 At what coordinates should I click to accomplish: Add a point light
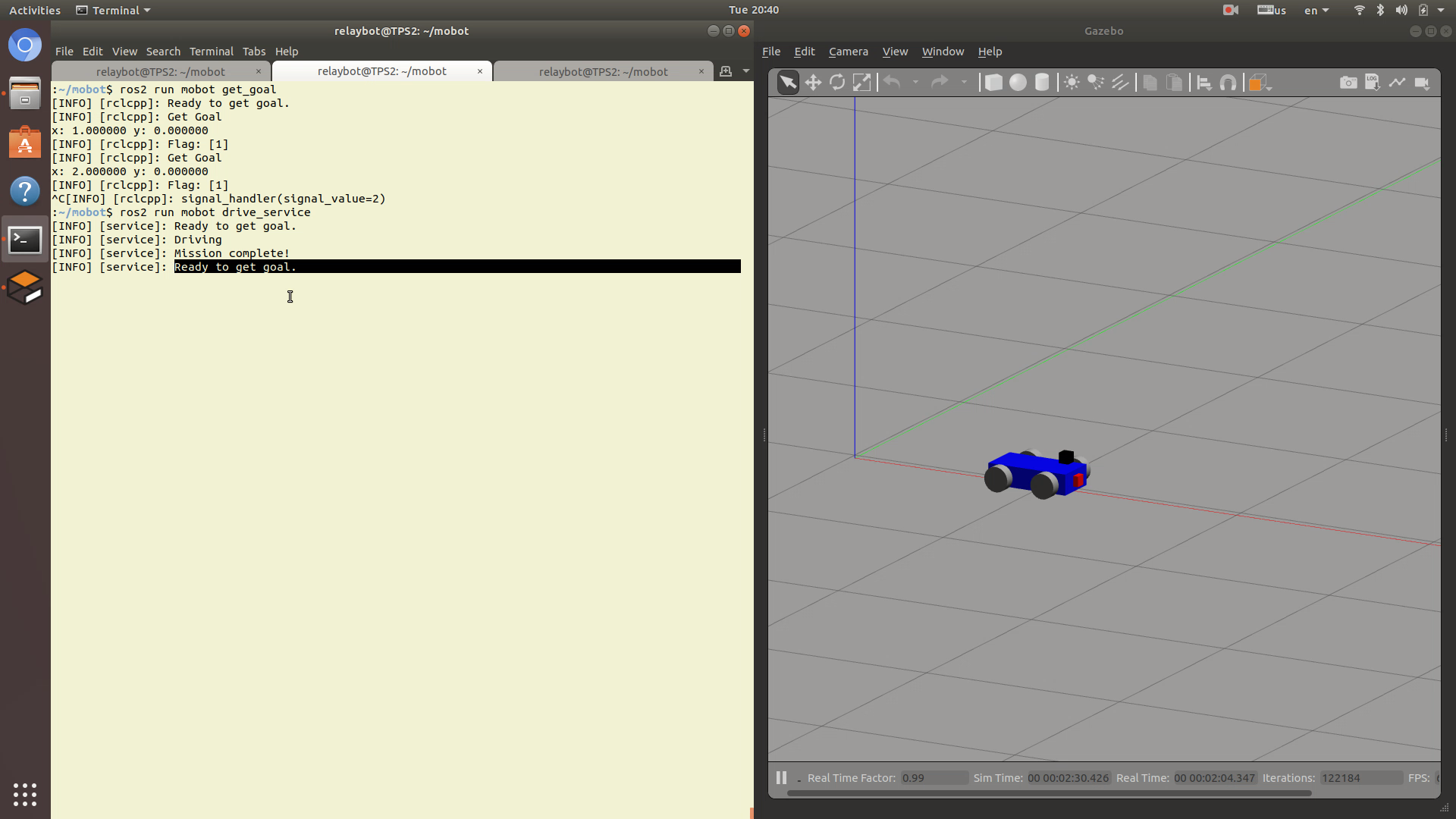tap(1072, 83)
